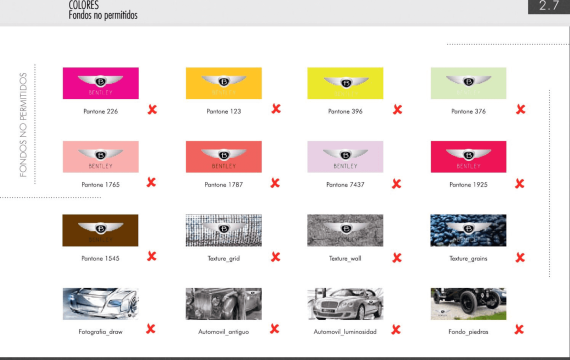Click the red X beside Automovil_antiguo
Viewport: 570px width, 360px height.
(274, 329)
